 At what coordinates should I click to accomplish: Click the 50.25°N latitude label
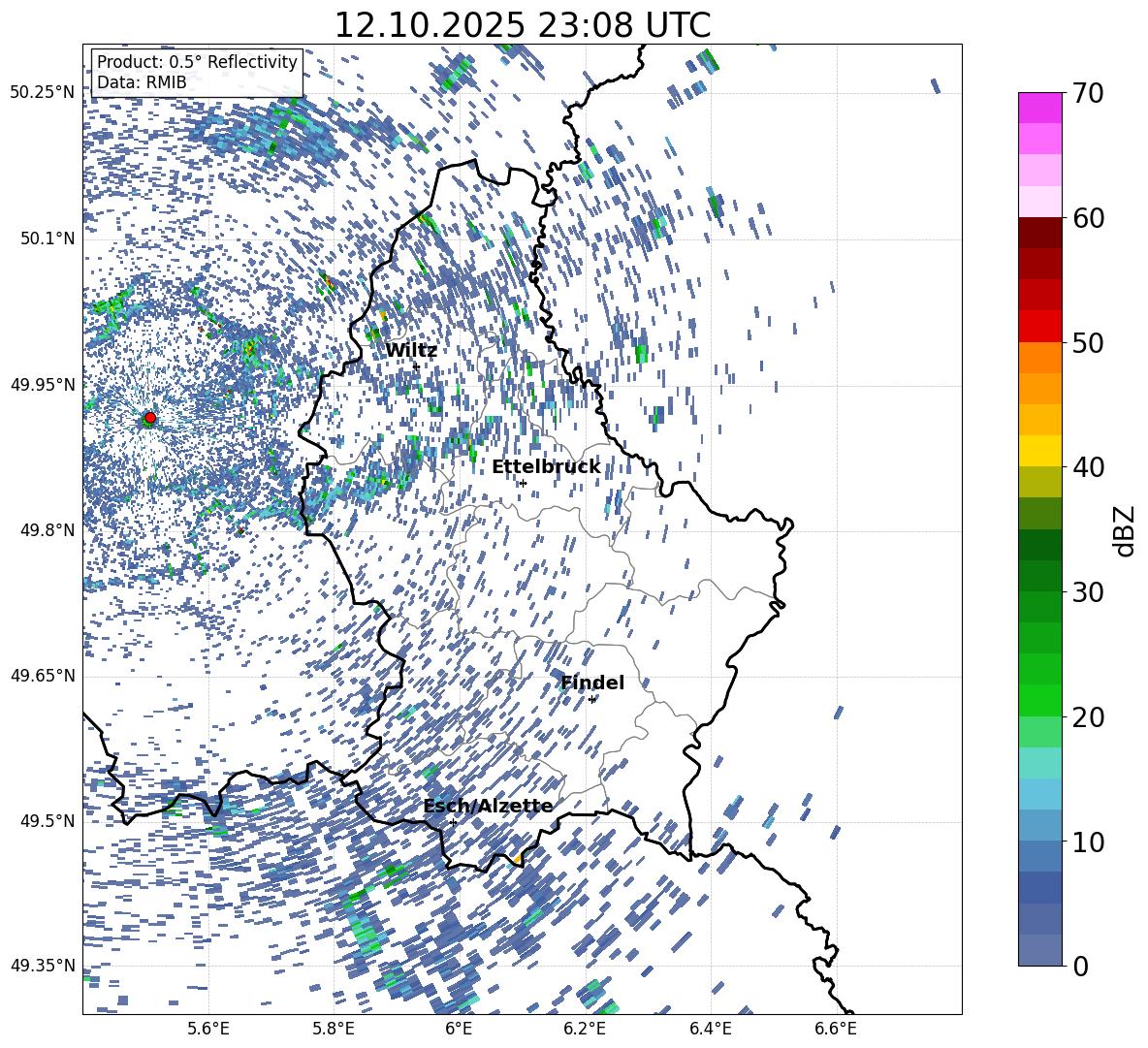coord(43,93)
